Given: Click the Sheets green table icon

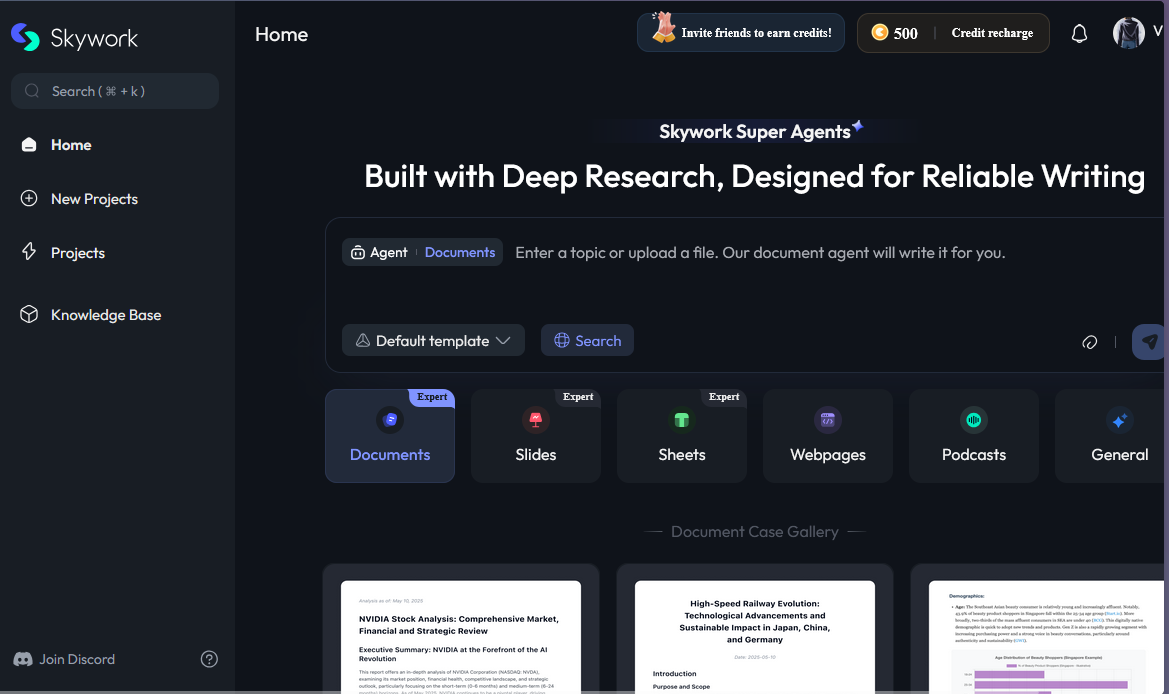Looking at the screenshot, I should [681, 420].
